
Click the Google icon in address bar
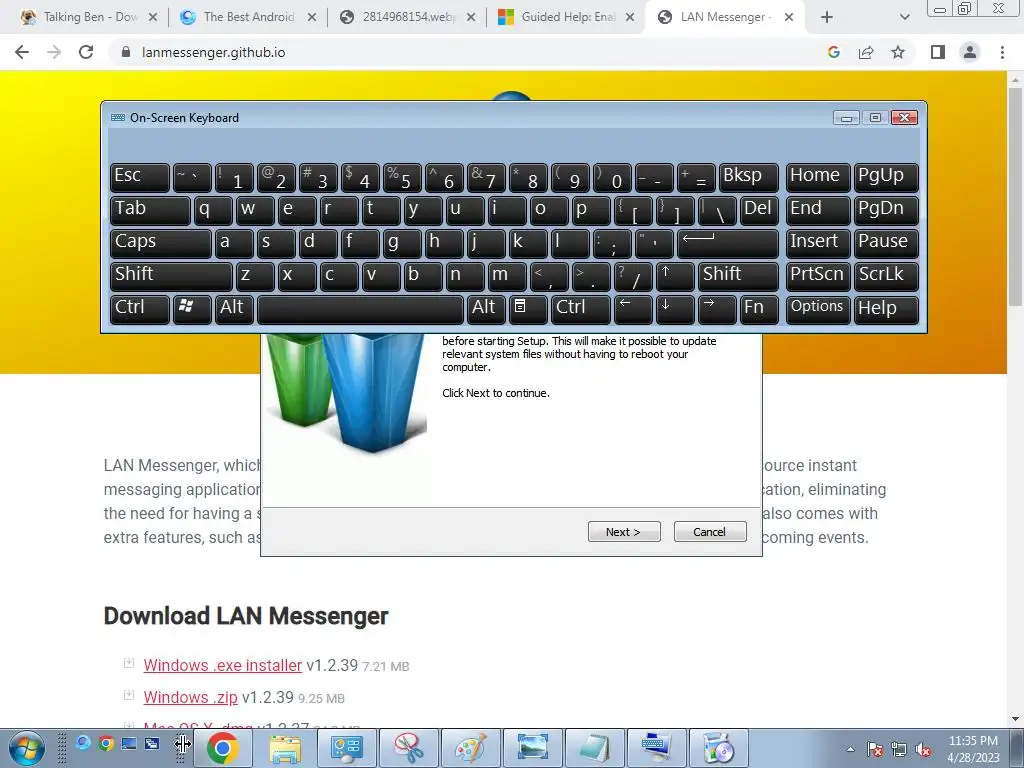coord(834,52)
